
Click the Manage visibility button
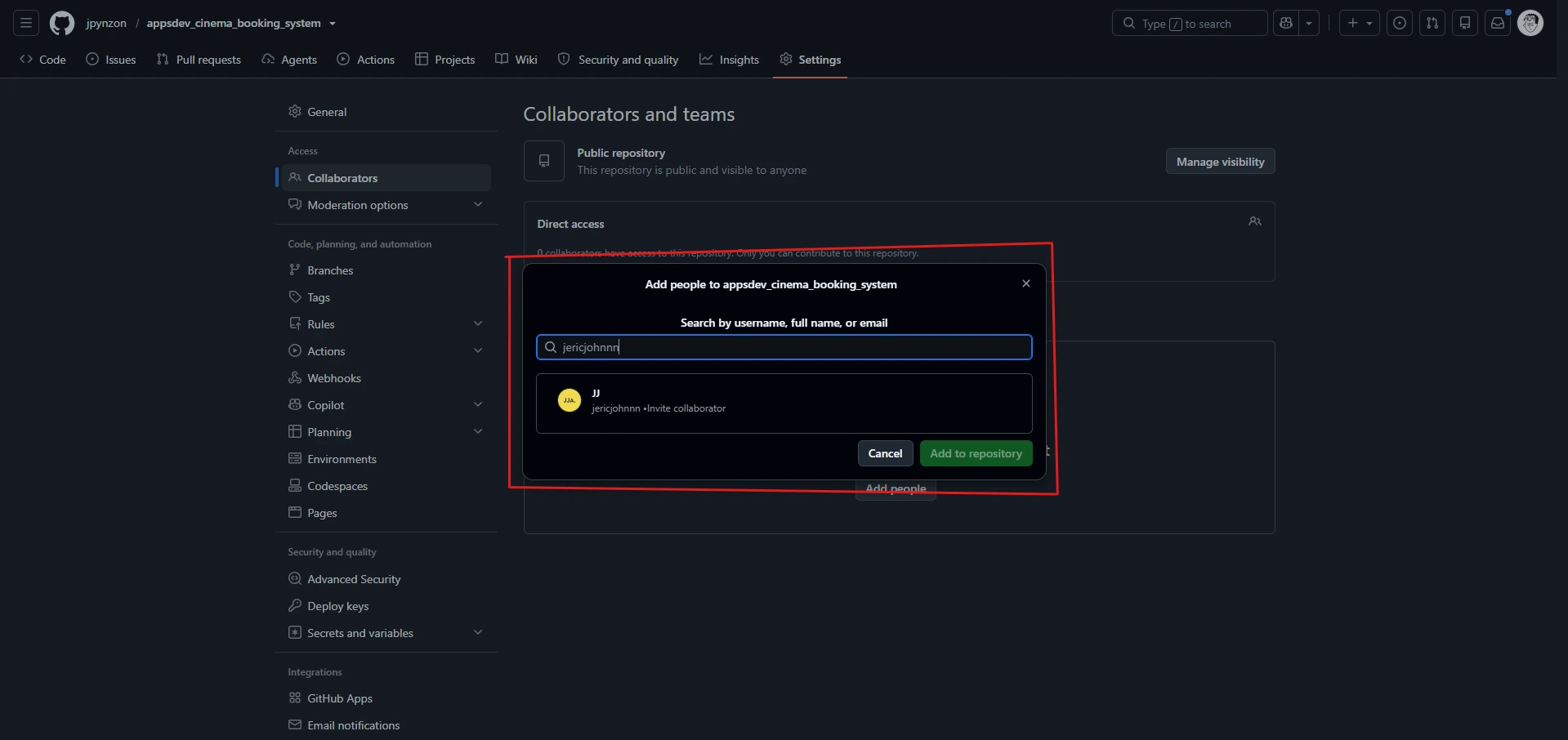1220,162
